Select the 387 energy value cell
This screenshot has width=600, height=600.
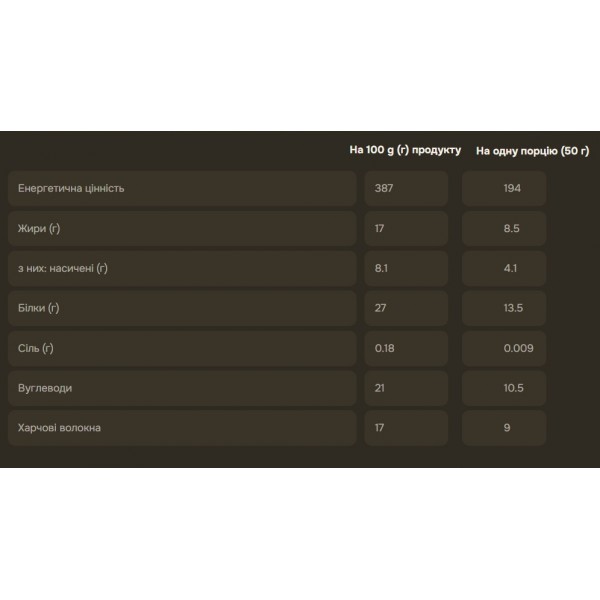coord(406,188)
